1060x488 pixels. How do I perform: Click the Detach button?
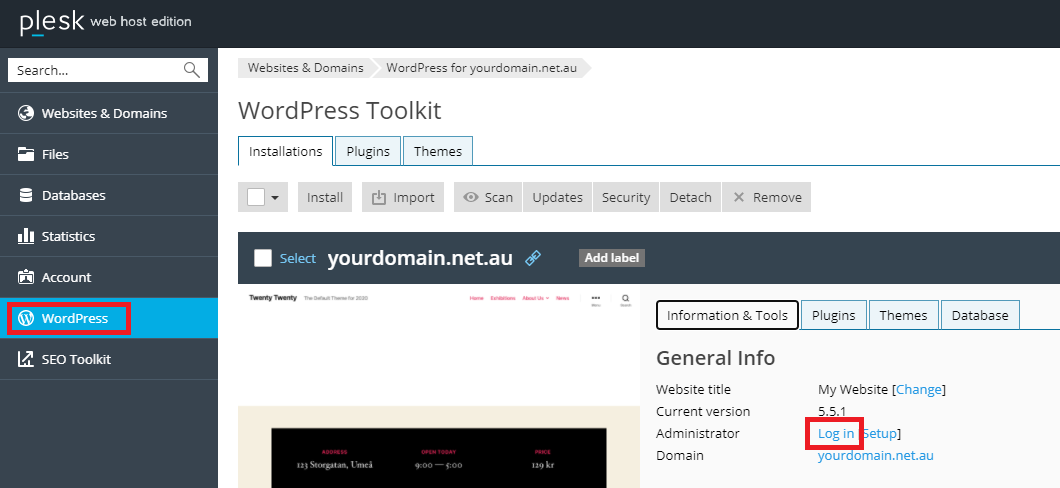(x=690, y=197)
